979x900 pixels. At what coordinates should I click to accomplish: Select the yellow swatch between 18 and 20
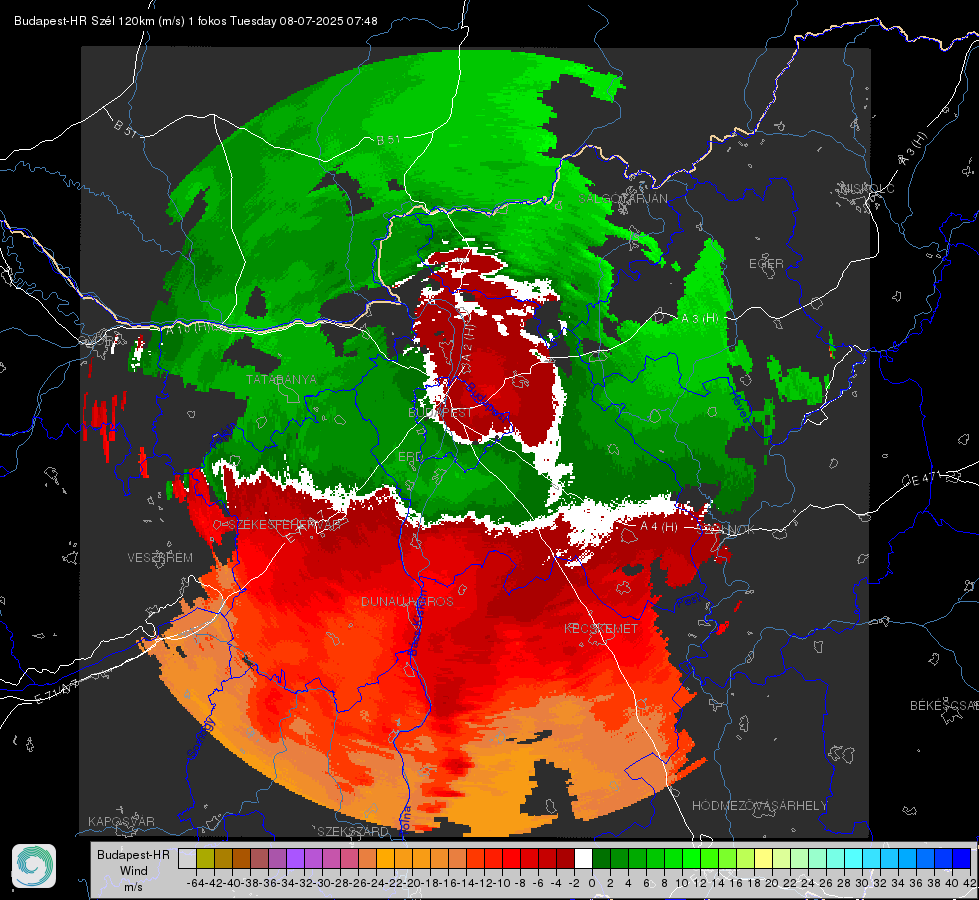pos(764,858)
